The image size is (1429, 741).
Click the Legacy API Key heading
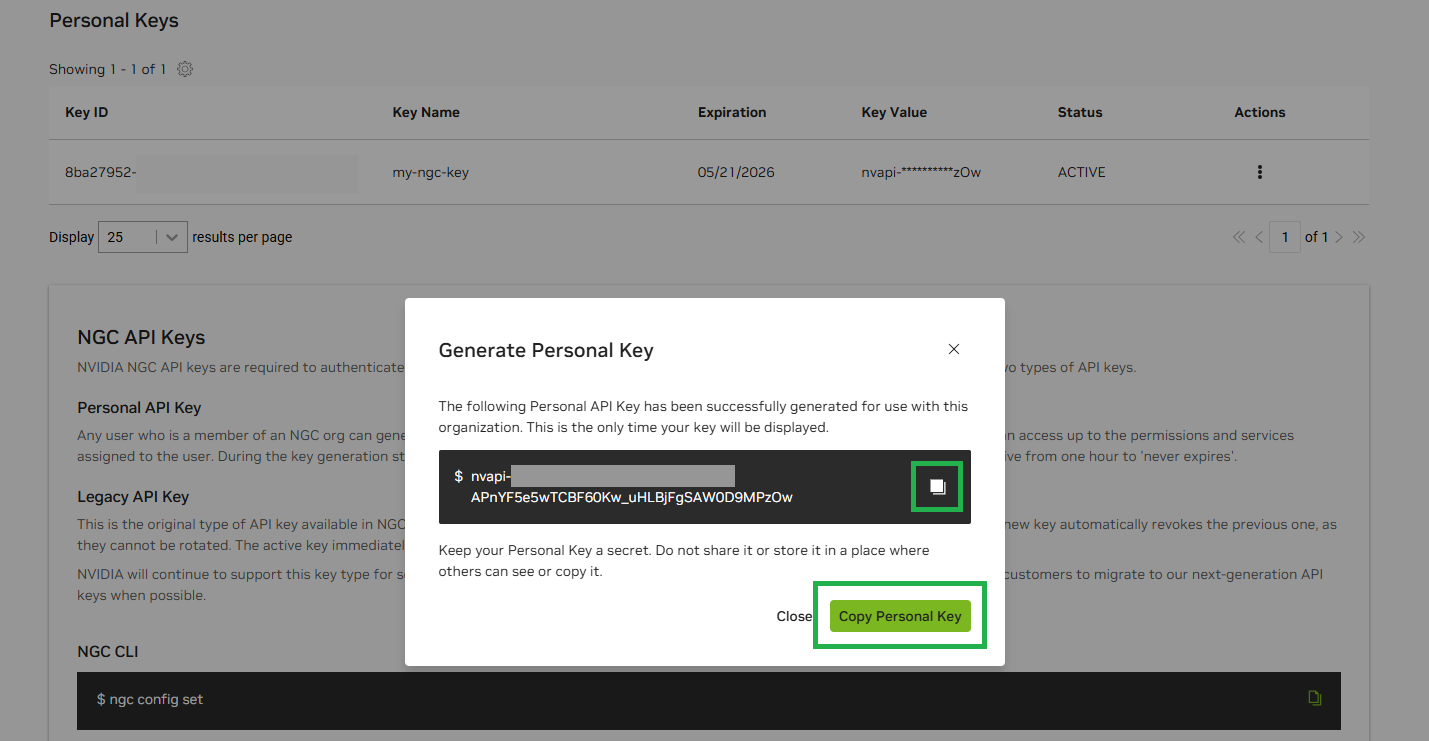coord(133,497)
